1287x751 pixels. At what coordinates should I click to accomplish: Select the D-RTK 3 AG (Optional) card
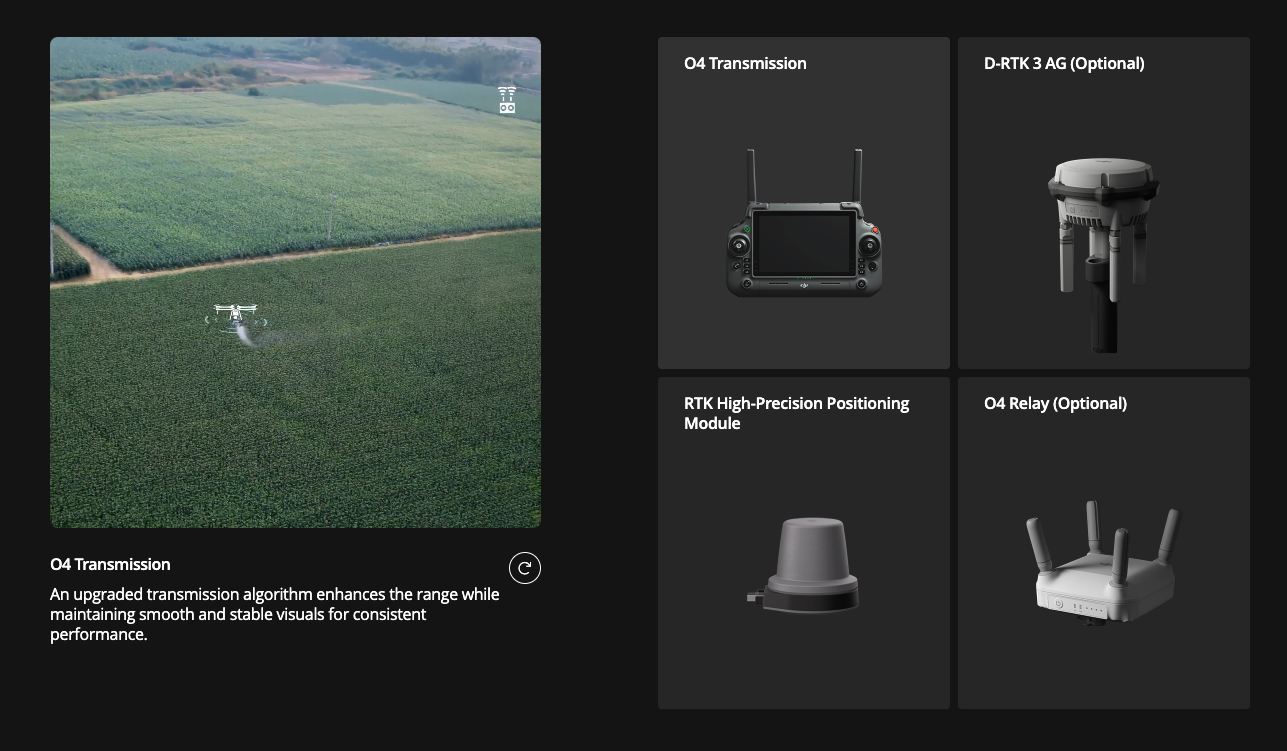coord(1104,203)
